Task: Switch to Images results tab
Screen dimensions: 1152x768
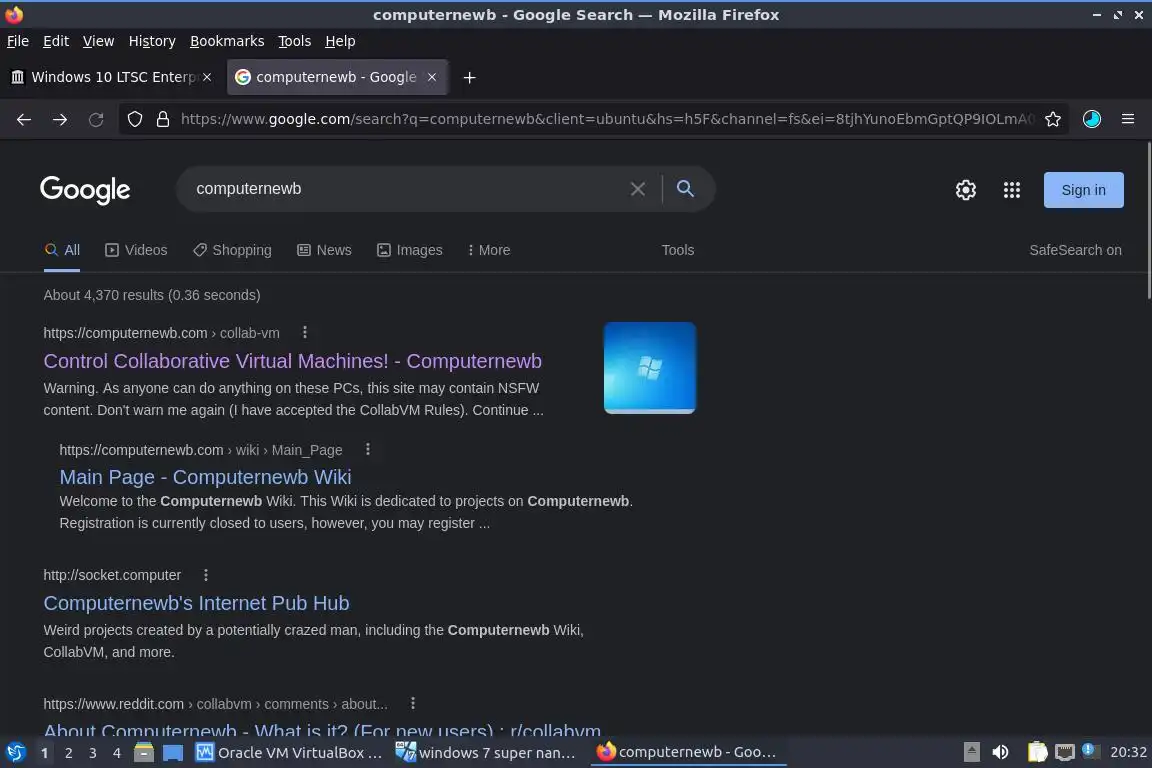Action: [x=409, y=250]
